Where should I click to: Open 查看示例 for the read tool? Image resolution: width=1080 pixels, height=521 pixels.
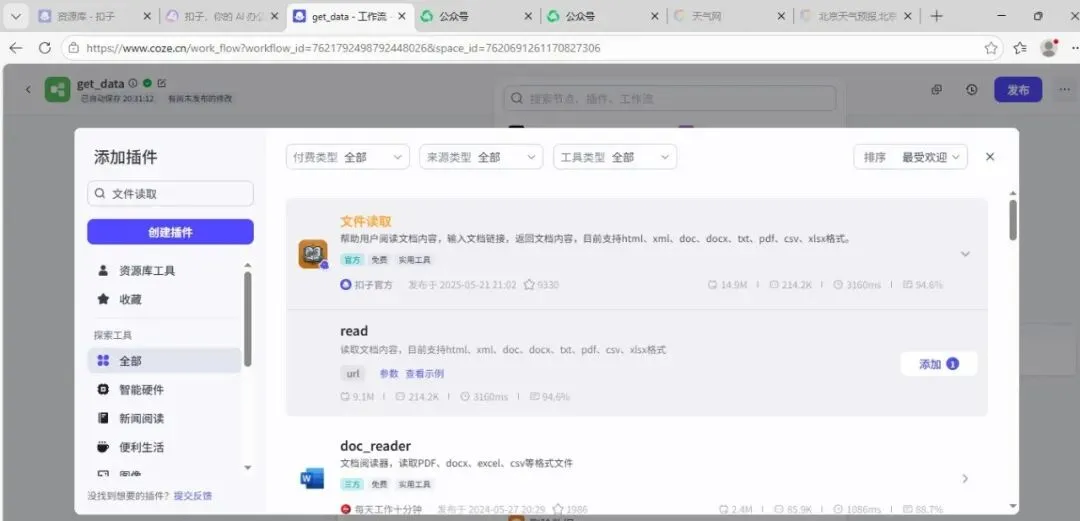[424, 374]
